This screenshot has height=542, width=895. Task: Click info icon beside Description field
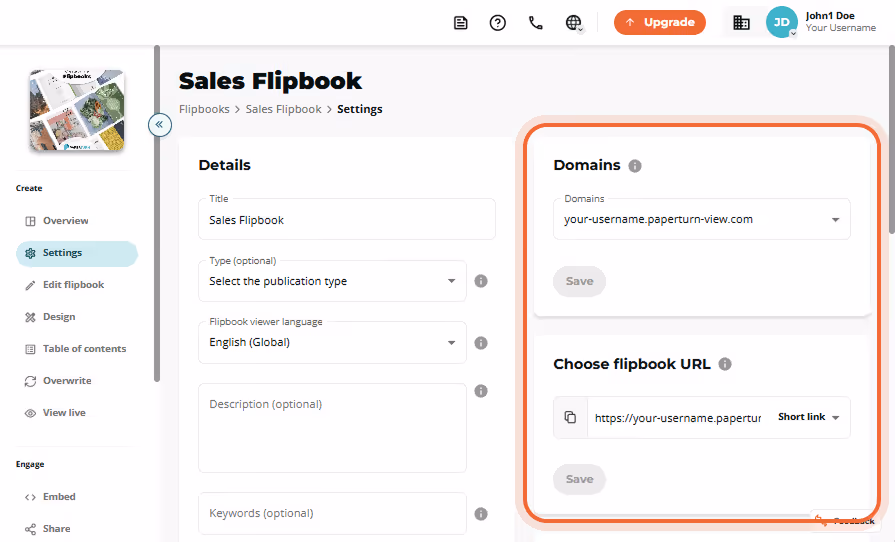tap(481, 391)
